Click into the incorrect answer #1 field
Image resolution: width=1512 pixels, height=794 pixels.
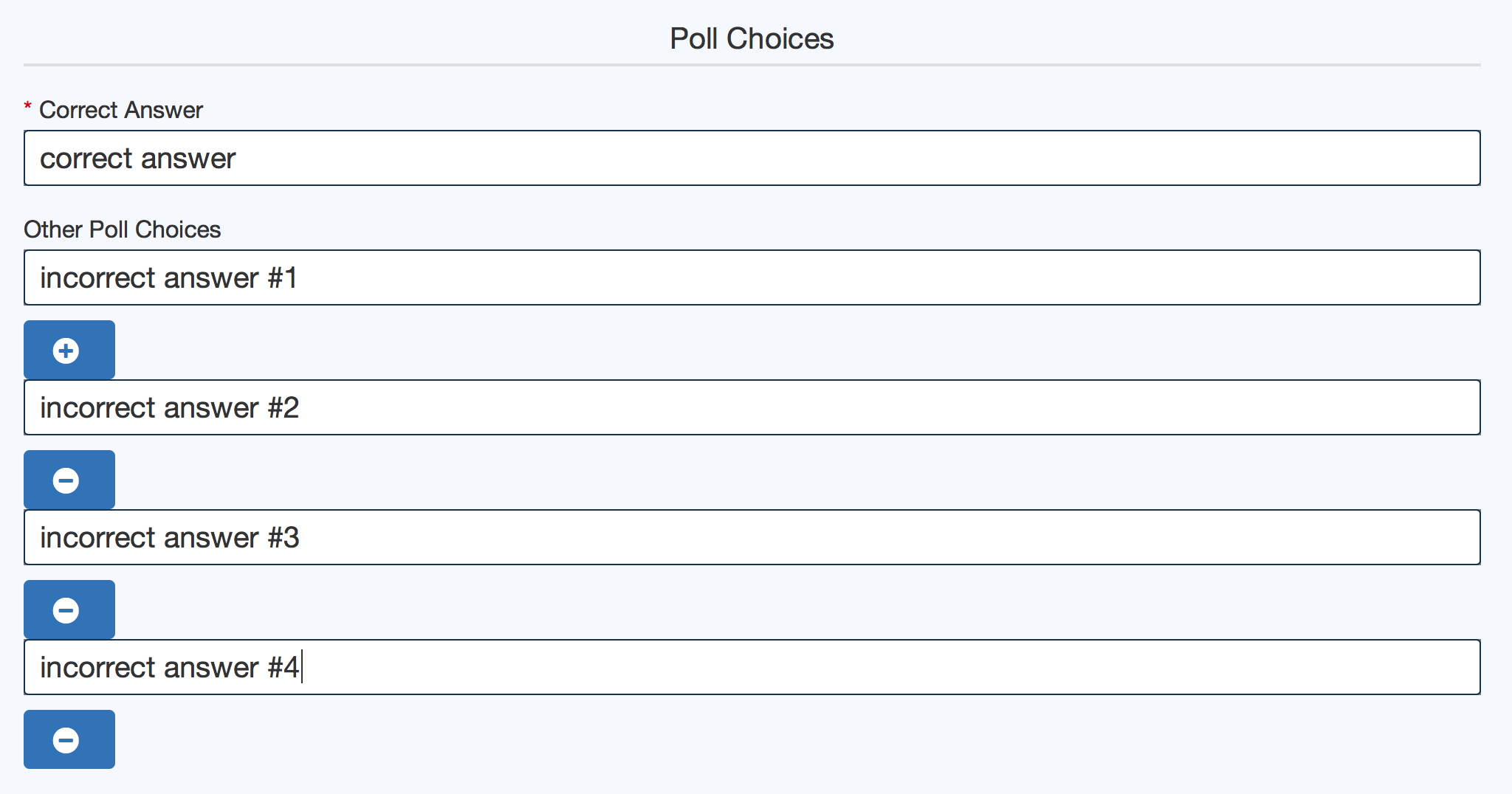752,277
